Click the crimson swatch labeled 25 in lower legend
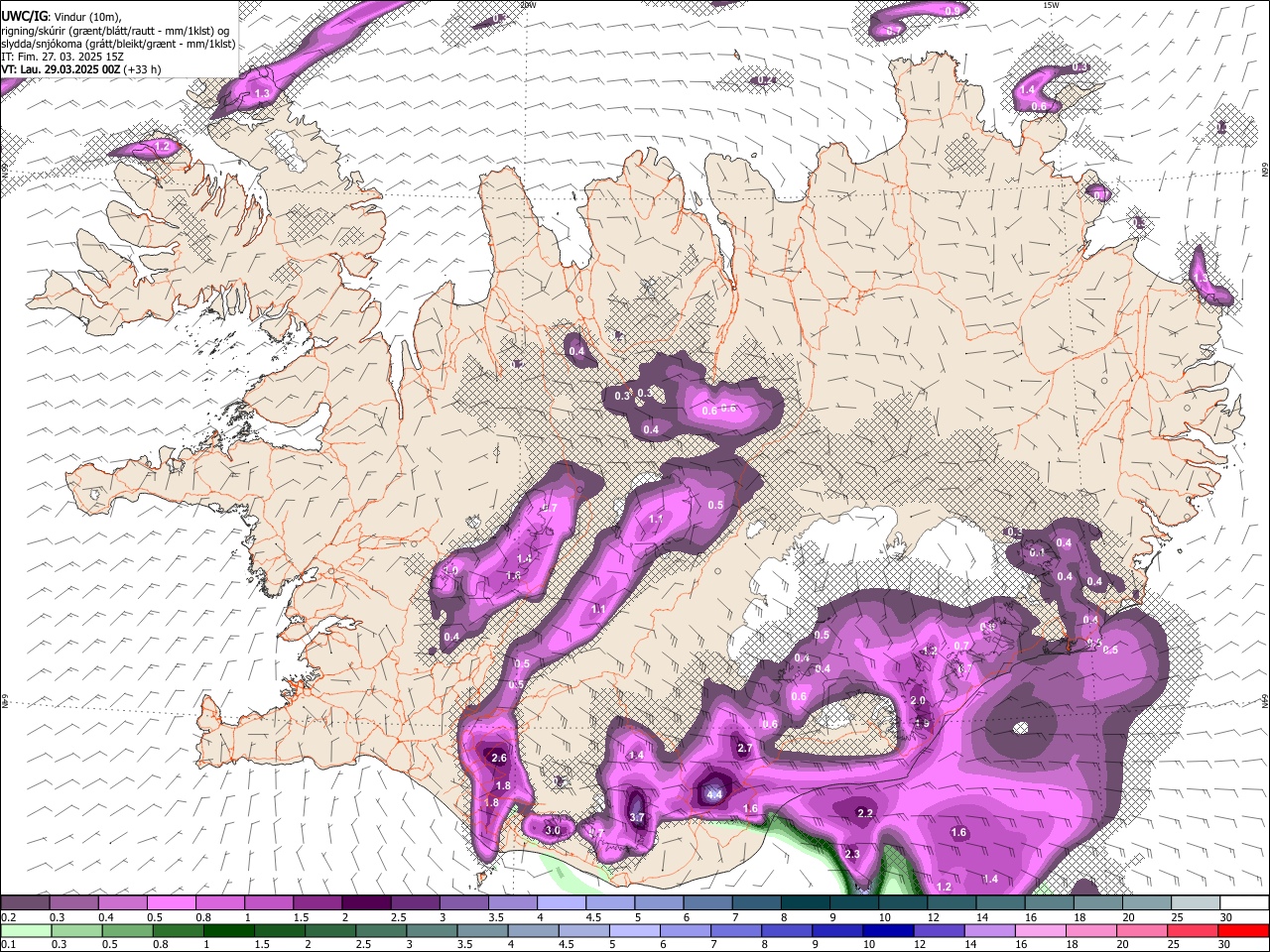Viewport: 1270px width, 952px height. pos(1193,930)
